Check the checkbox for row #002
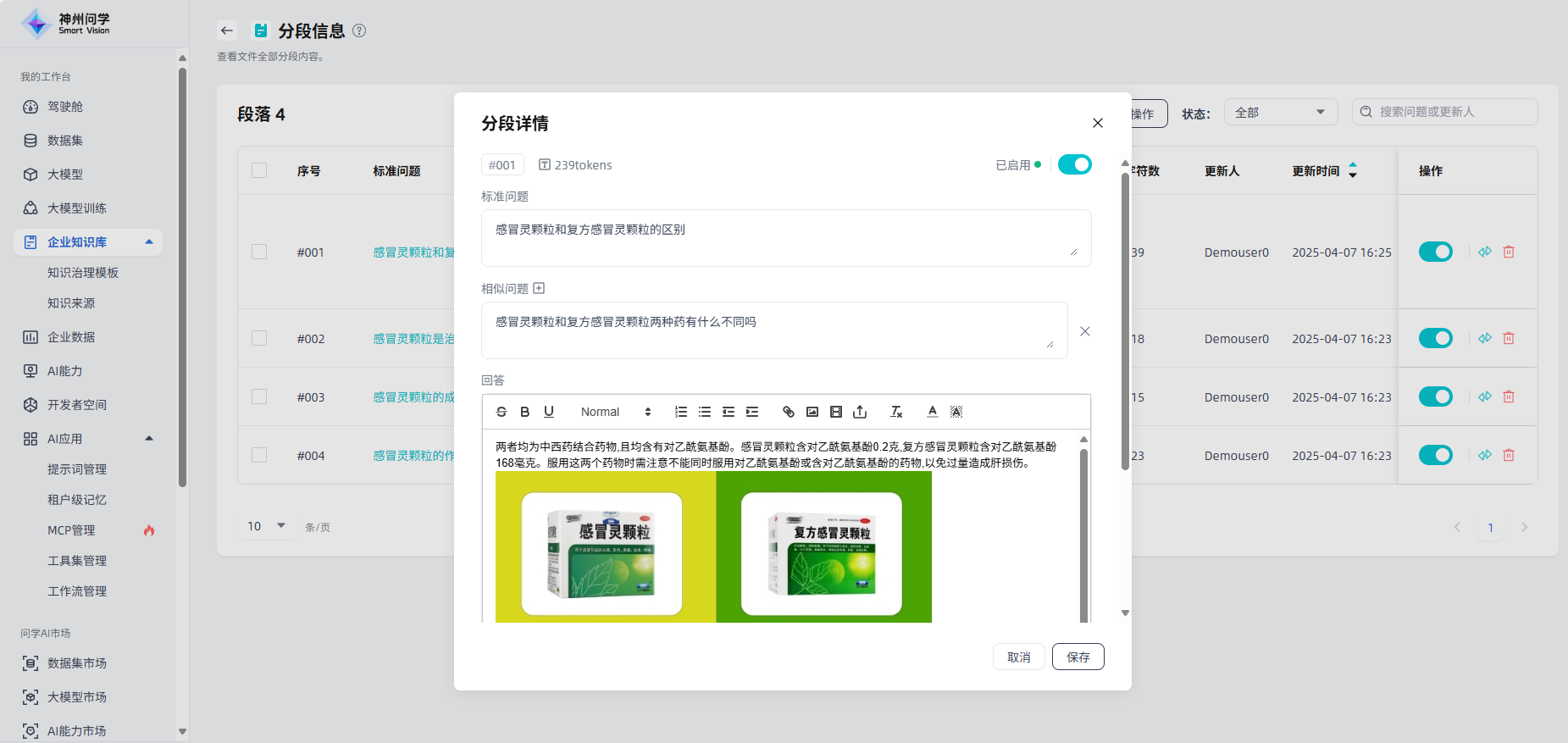 (x=259, y=338)
